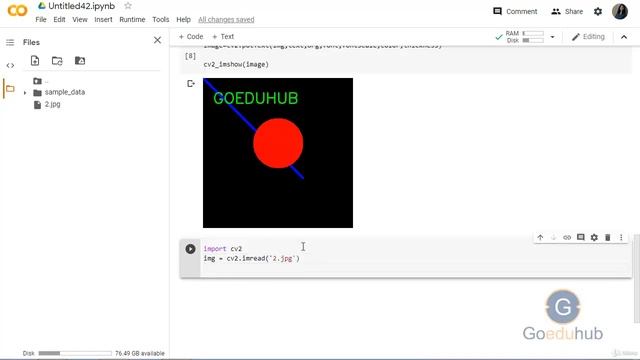Expand the sample_data folder arrow
The image size is (640, 360).
click(x=25, y=93)
